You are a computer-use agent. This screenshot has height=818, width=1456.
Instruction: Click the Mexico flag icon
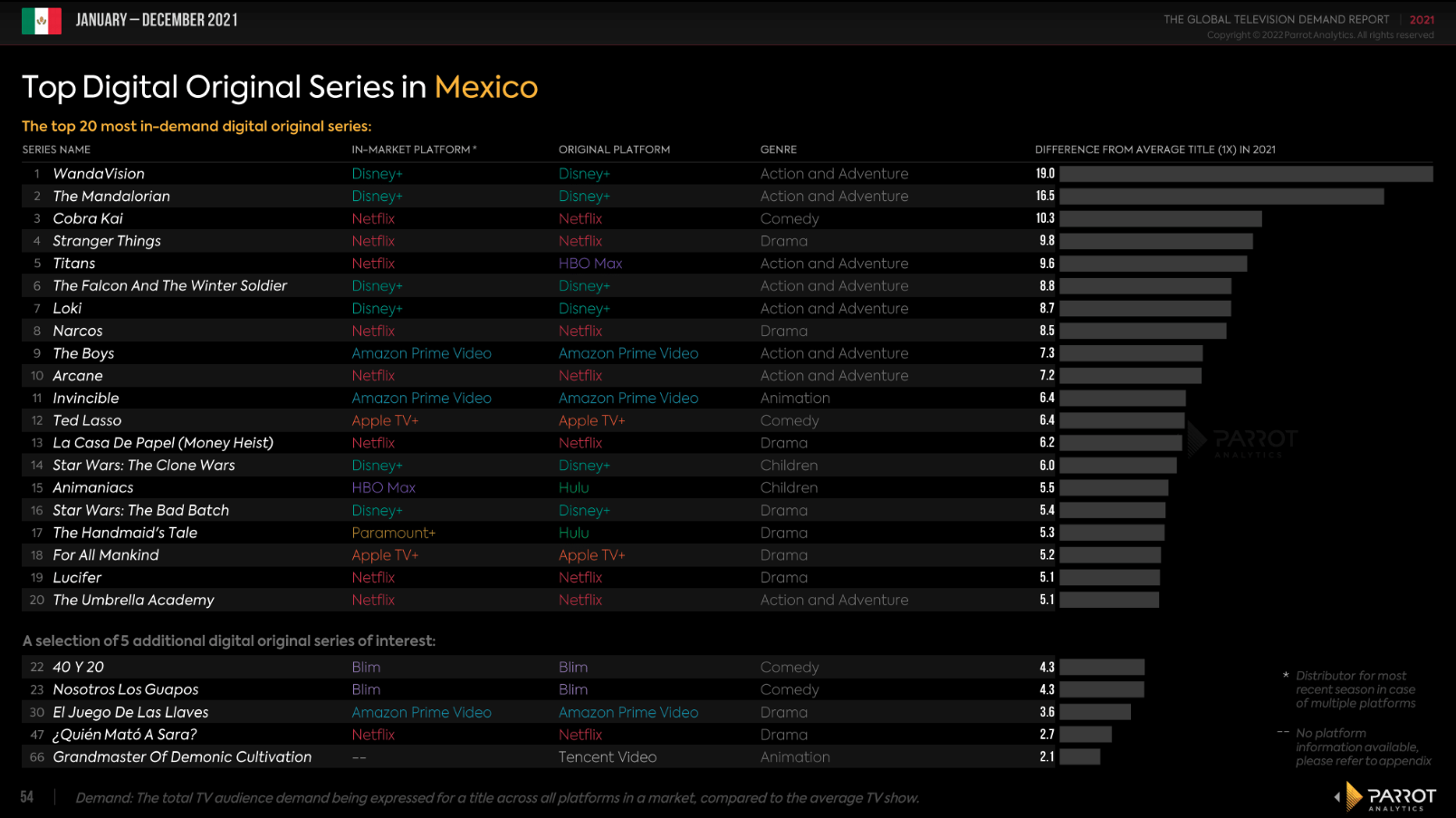pos(42,21)
